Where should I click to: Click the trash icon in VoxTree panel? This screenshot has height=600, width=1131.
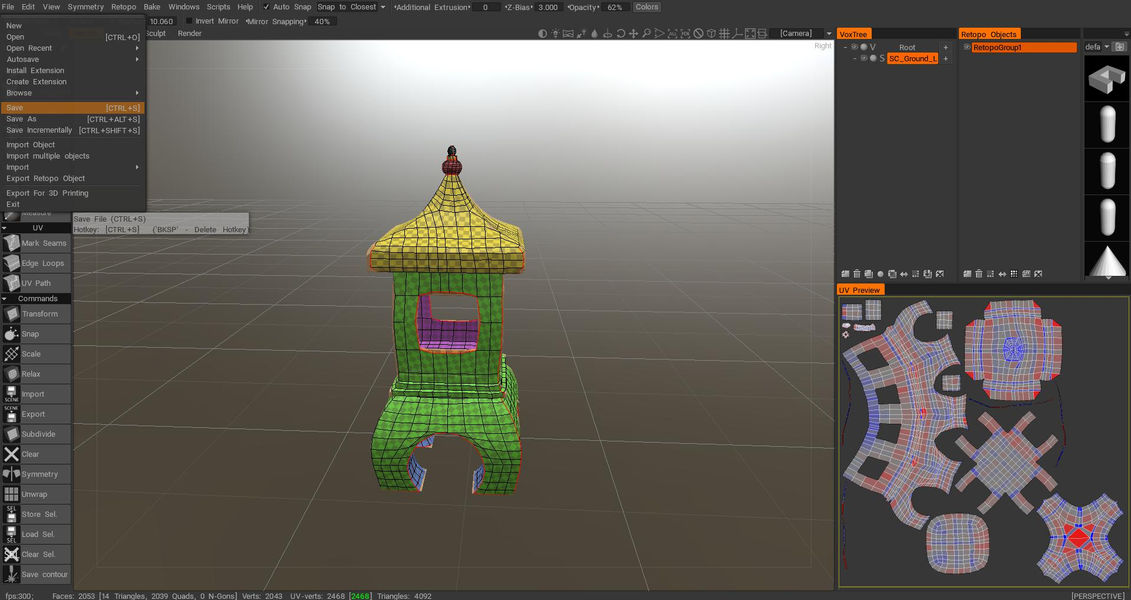(x=857, y=274)
